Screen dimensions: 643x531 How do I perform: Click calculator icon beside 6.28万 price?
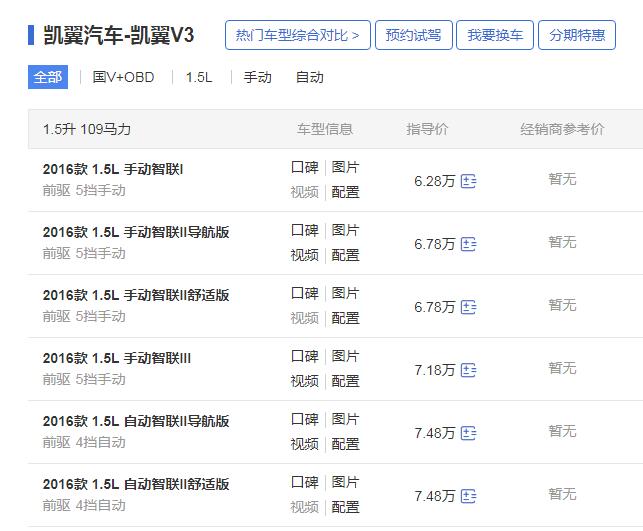(x=468, y=181)
